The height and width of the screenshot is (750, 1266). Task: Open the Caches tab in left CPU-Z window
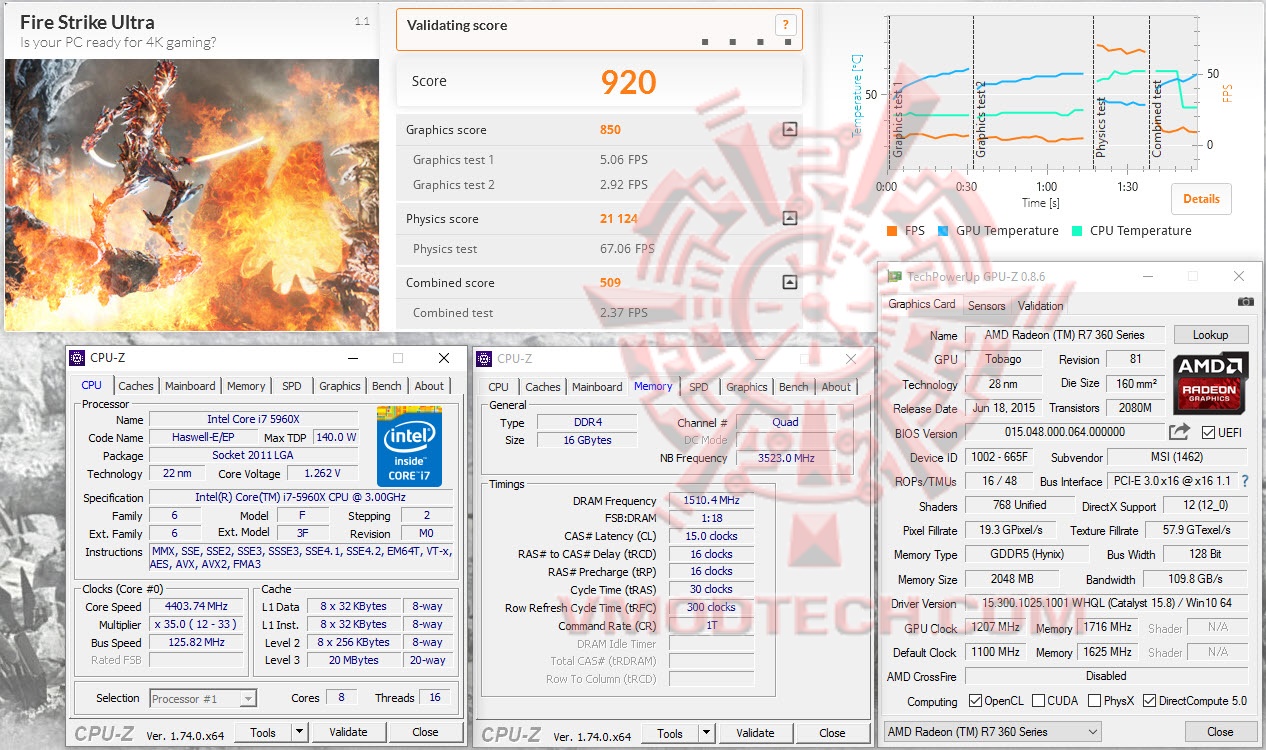click(136, 386)
